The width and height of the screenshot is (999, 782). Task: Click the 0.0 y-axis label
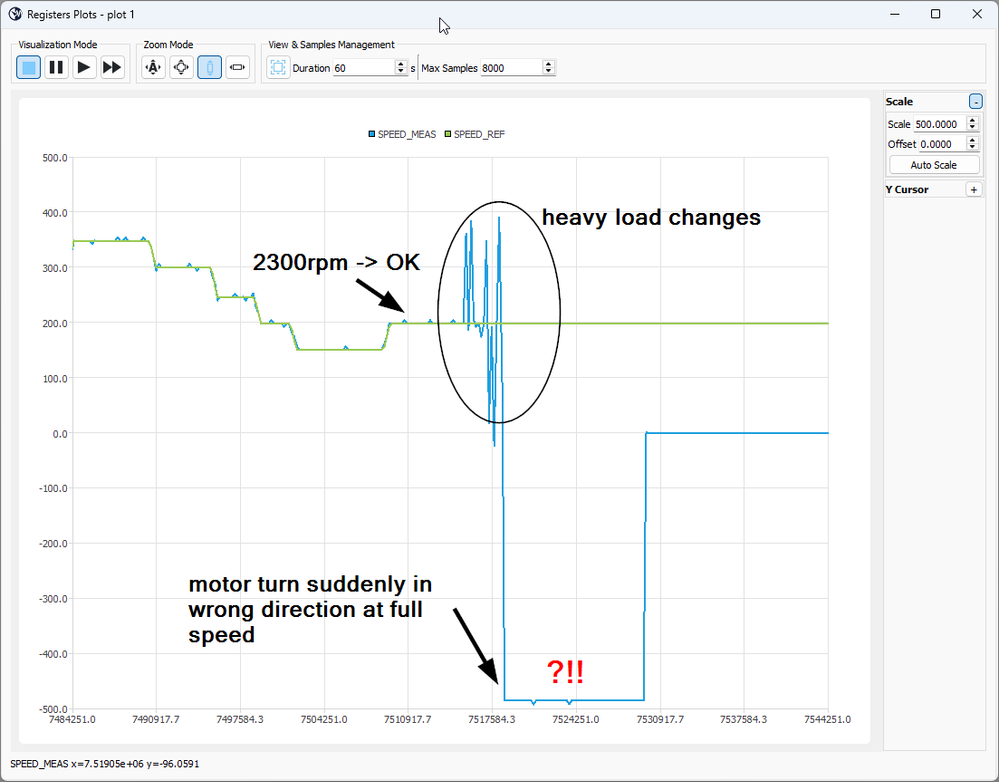click(60, 434)
